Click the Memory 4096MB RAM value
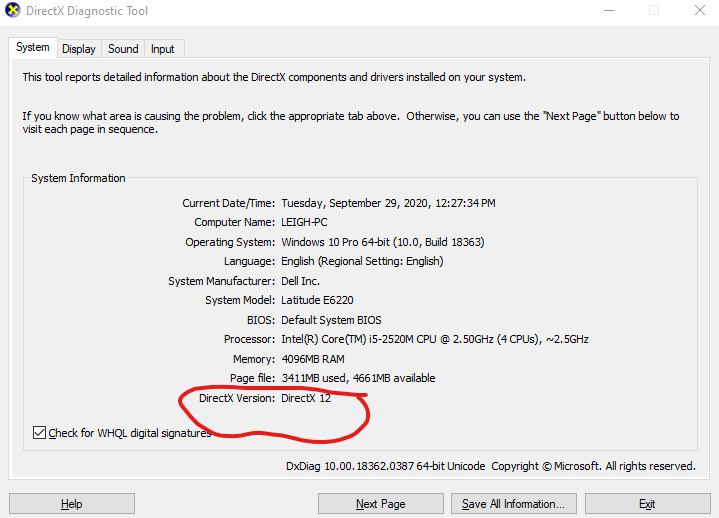719x518 pixels. [x=313, y=359]
